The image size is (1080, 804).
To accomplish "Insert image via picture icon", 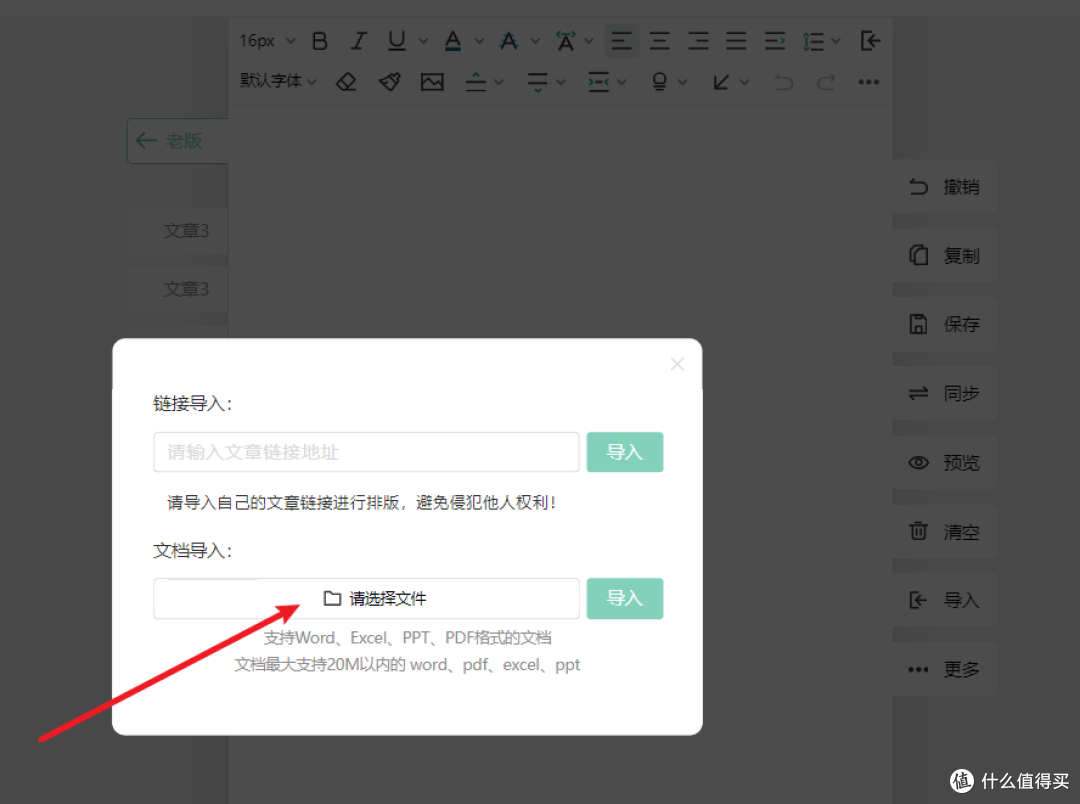I will 432,82.
